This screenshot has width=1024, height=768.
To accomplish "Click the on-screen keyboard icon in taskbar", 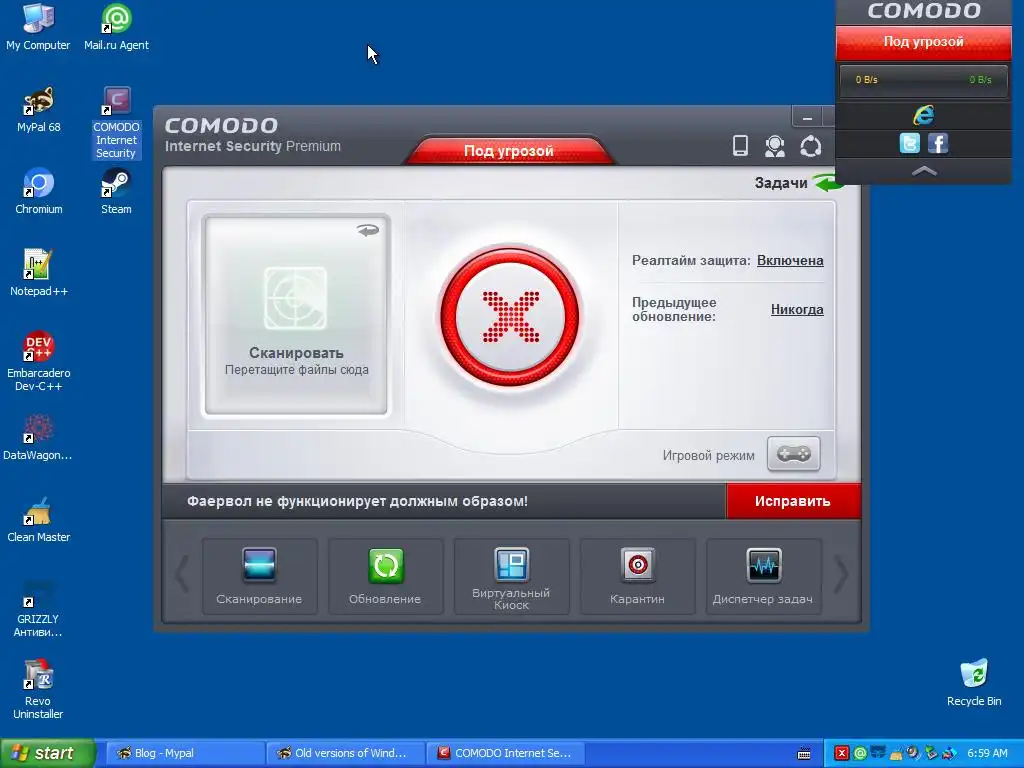I will pos(804,754).
